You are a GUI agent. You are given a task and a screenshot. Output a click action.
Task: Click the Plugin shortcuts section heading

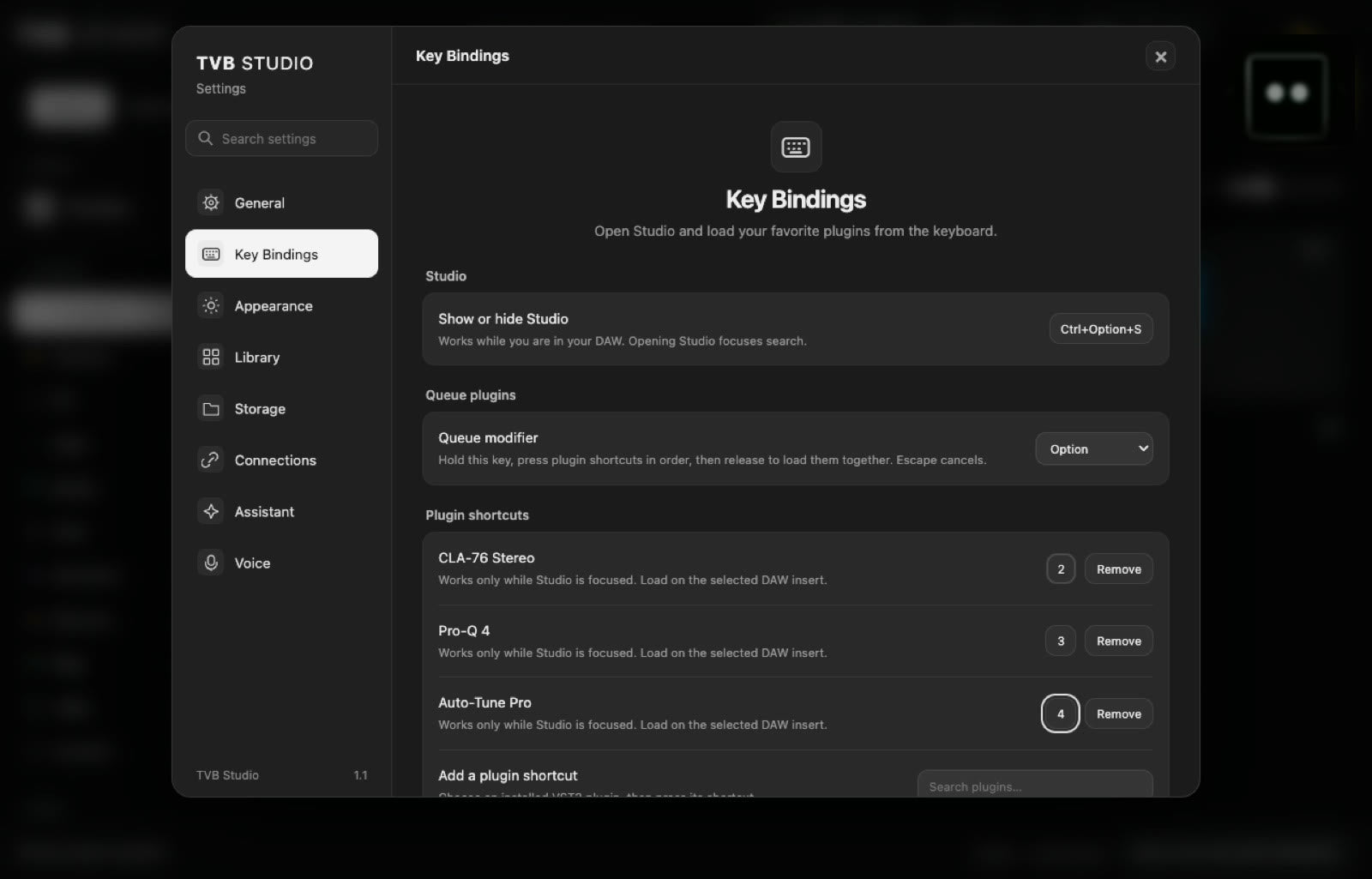(x=477, y=515)
